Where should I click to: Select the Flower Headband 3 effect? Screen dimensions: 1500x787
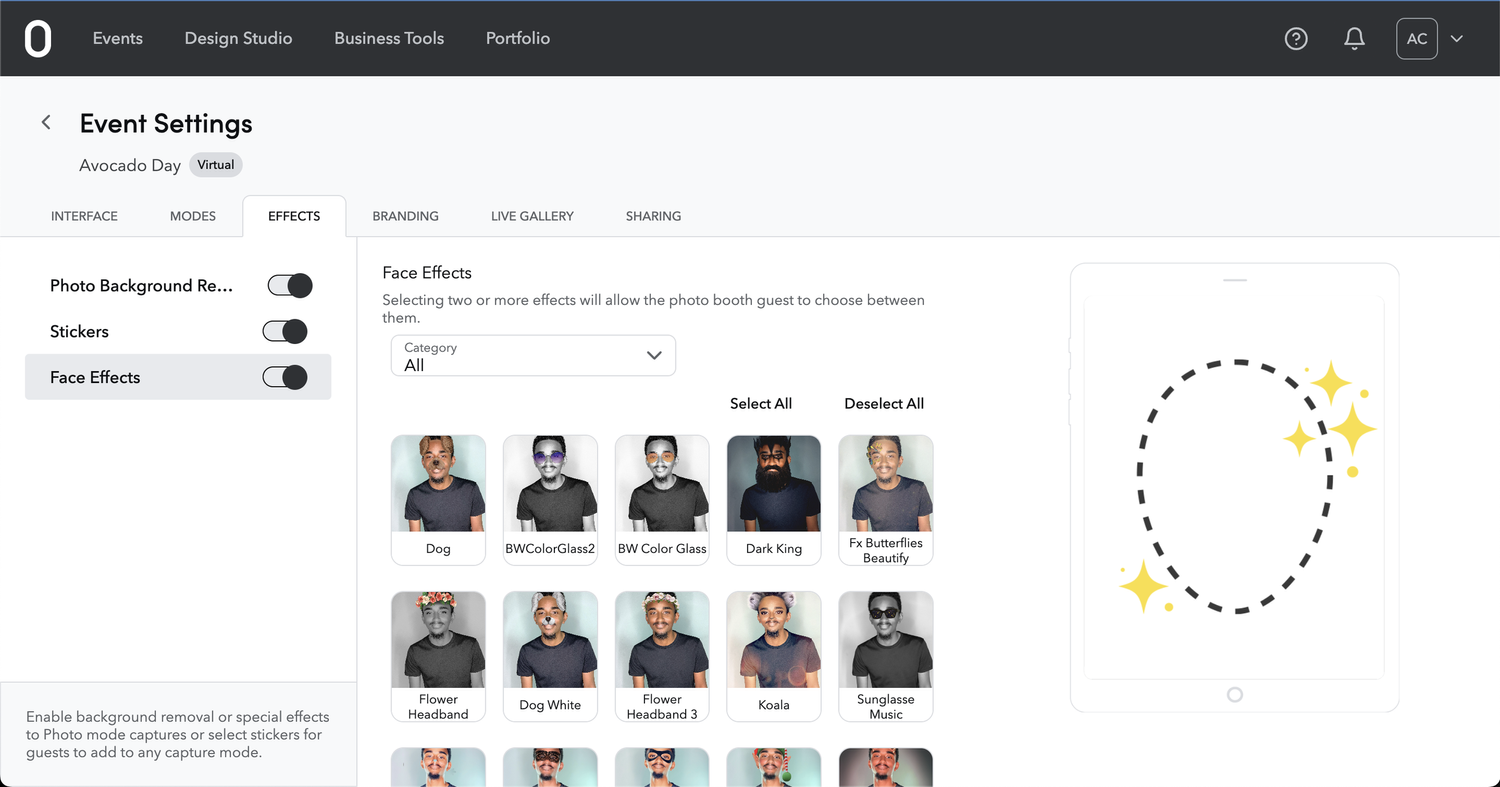coord(662,656)
